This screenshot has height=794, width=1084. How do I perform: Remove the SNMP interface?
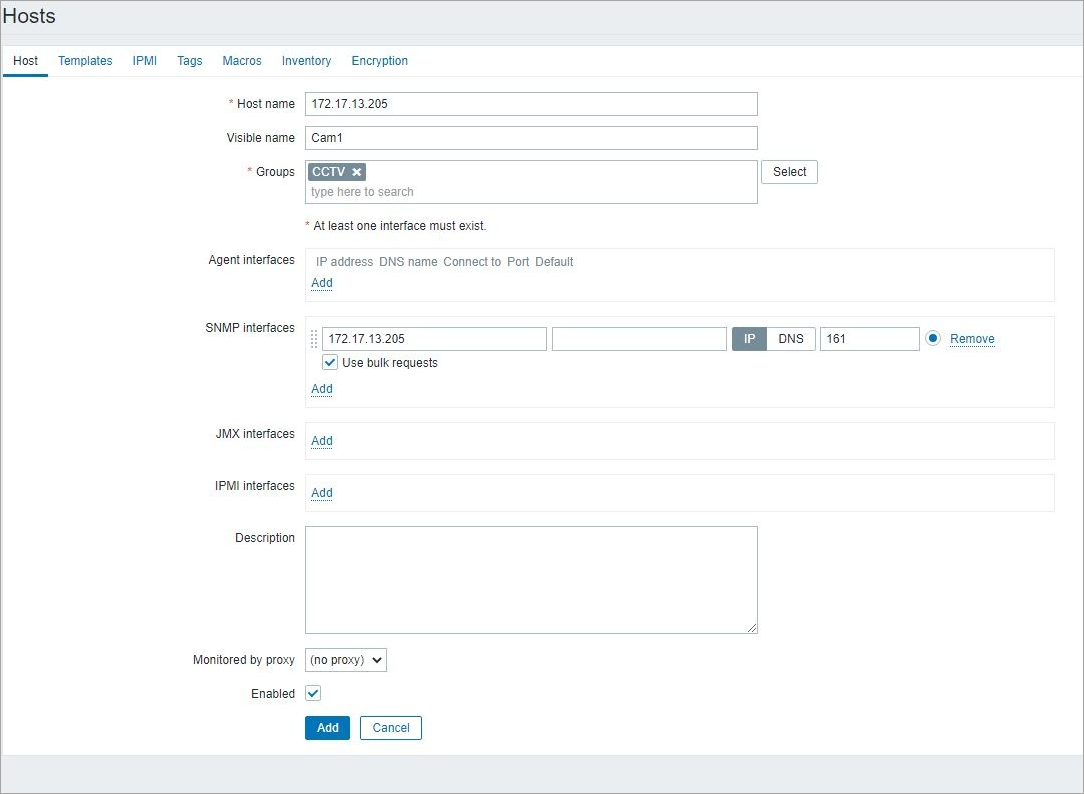click(x=972, y=339)
